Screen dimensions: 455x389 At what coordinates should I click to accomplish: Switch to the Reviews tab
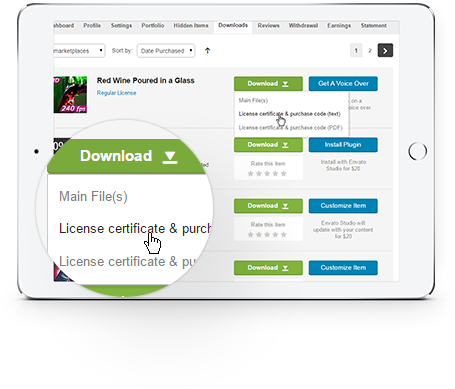(268, 26)
